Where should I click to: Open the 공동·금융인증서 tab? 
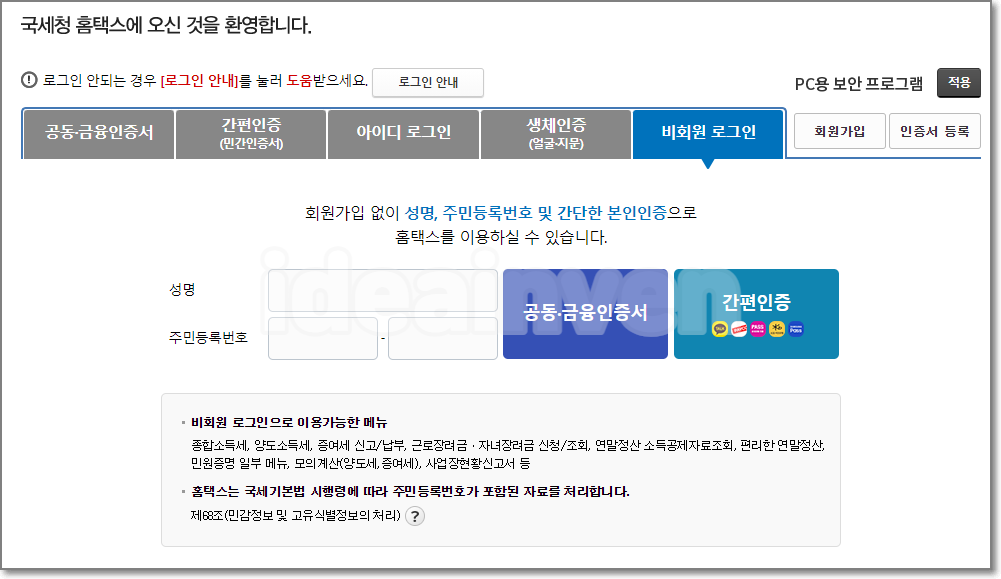[97, 132]
